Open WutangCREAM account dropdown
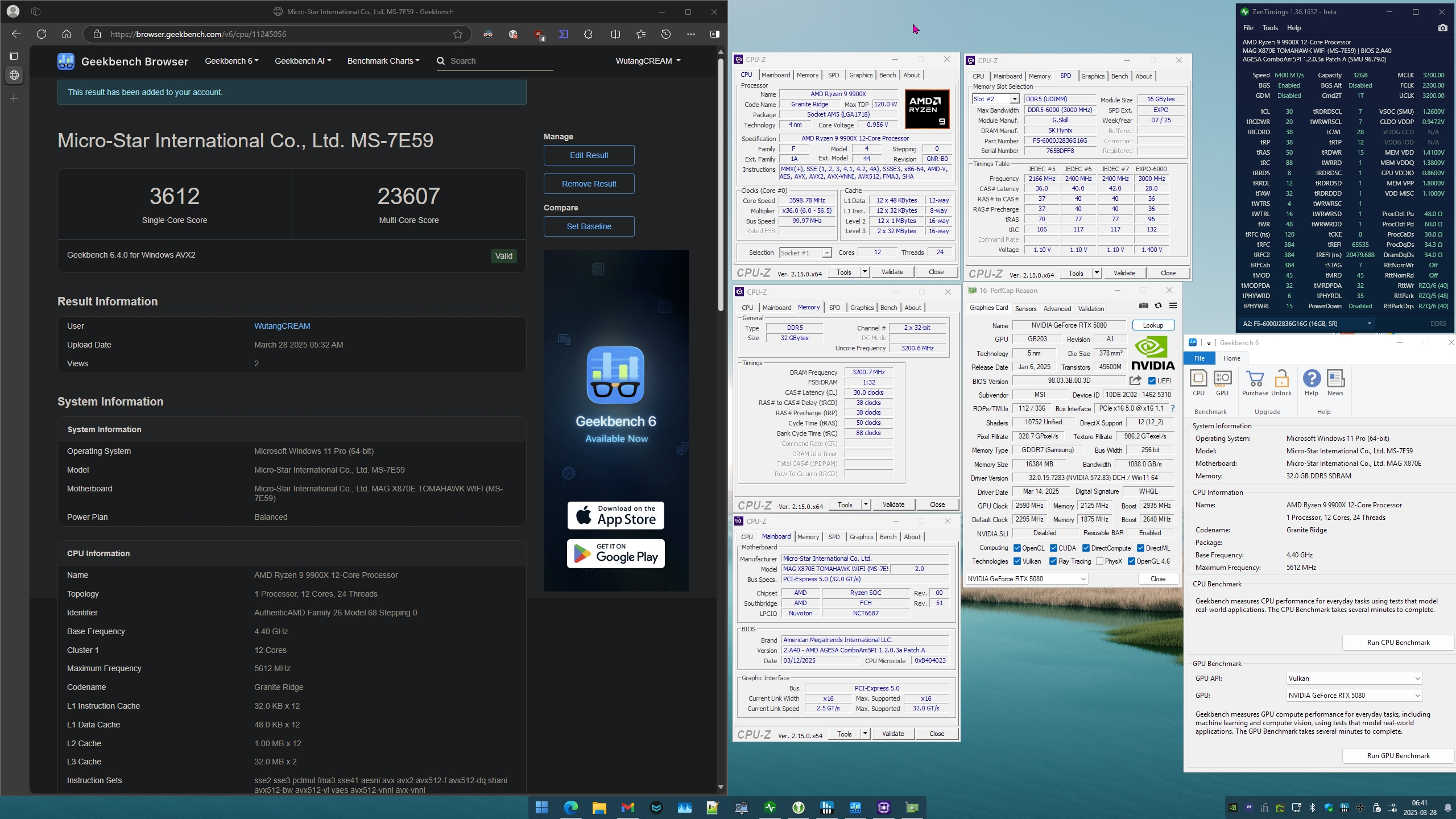 (x=648, y=61)
